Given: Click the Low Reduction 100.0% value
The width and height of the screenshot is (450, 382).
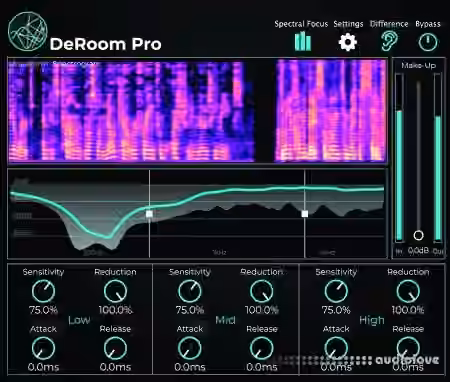Looking at the screenshot, I should [115, 310].
